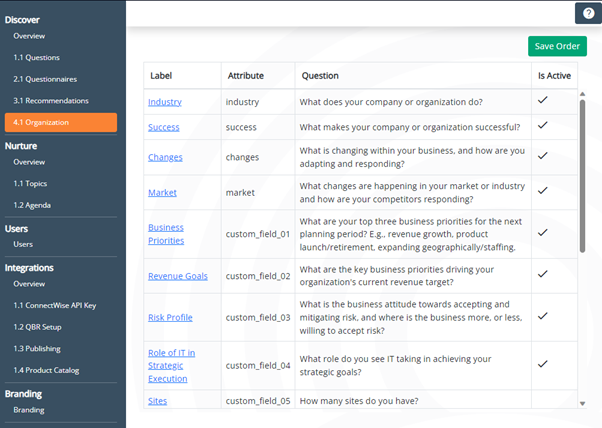Open 2.1 Questionnaires in sidebar
This screenshot has height=428, width=602.
pos(45,79)
